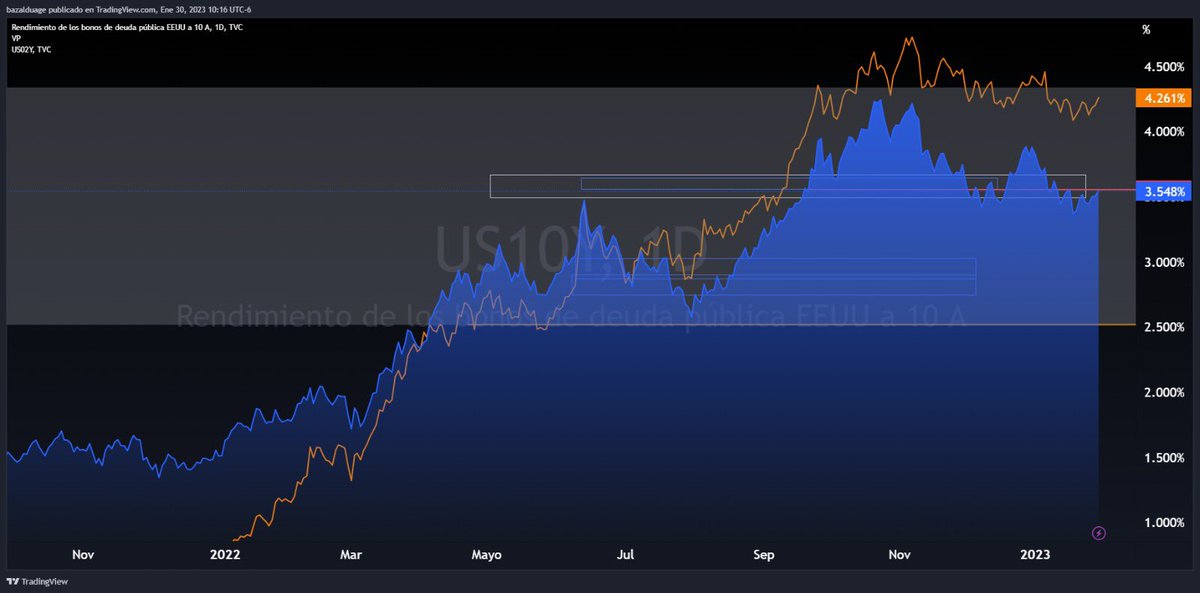Click the 2023 label on time axis
The width and height of the screenshot is (1200, 593).
click(1035, 554)
